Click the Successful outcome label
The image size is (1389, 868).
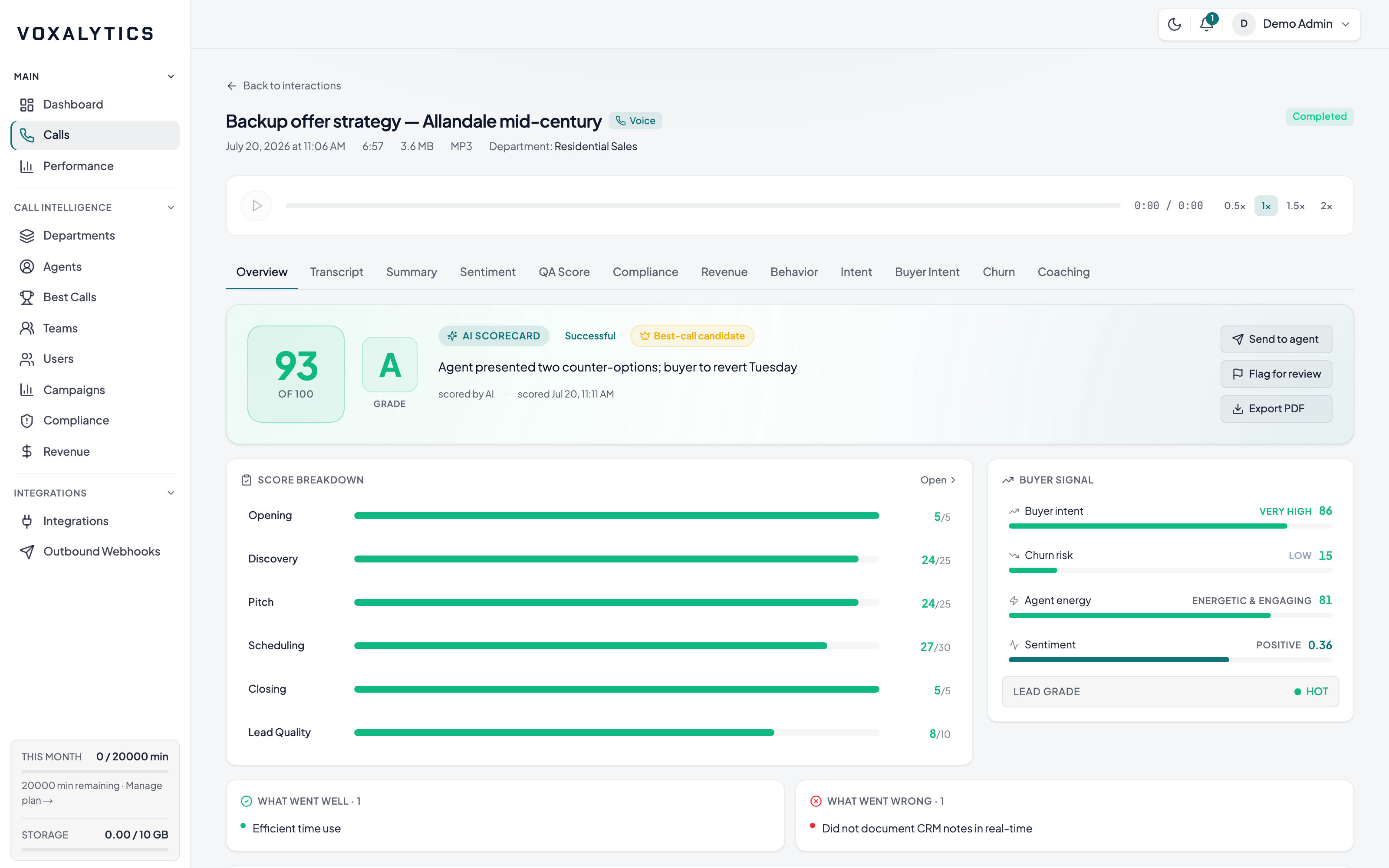click(589, 336)
